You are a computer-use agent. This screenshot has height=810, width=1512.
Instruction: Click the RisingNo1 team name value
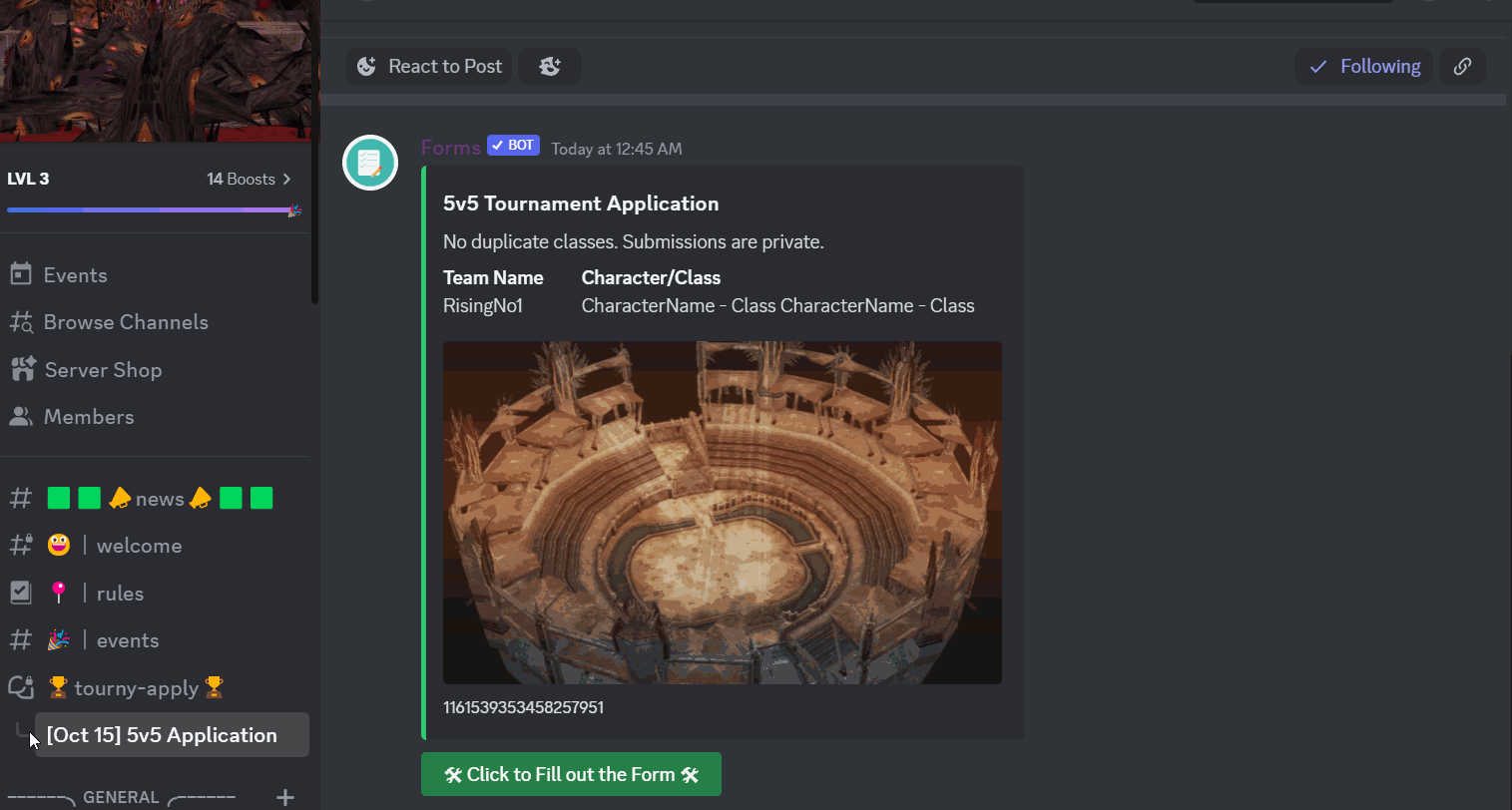click(x=483, y=305)
